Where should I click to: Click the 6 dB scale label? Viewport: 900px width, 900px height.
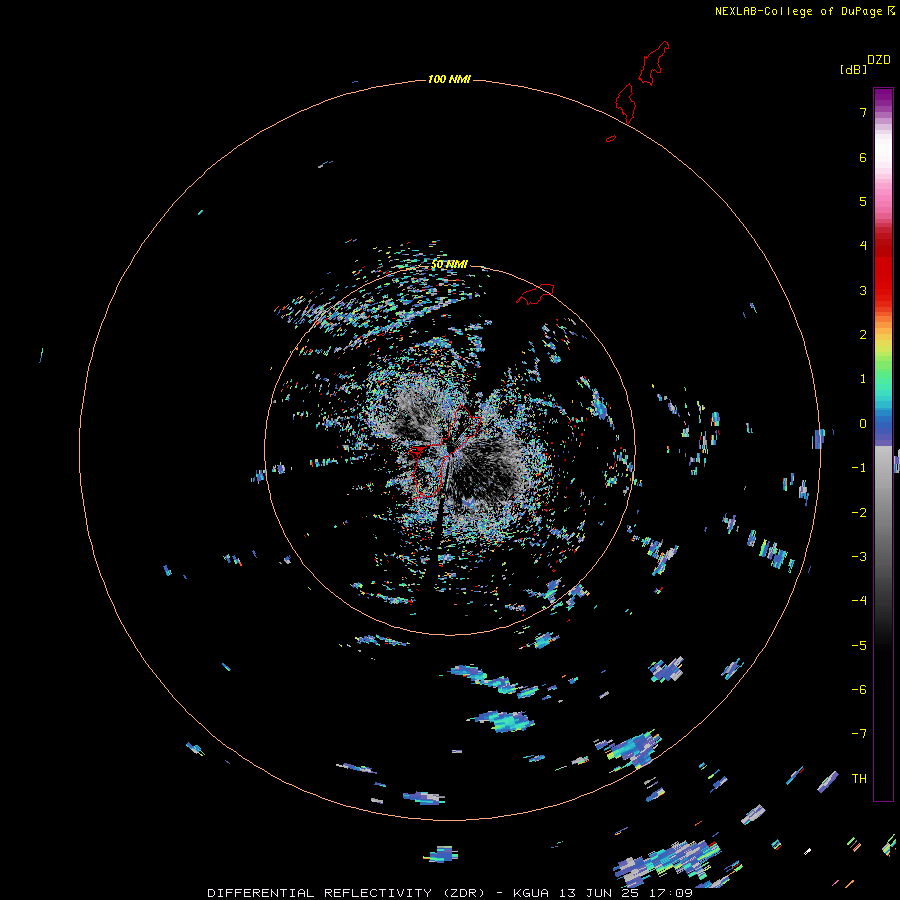(863, 158)
